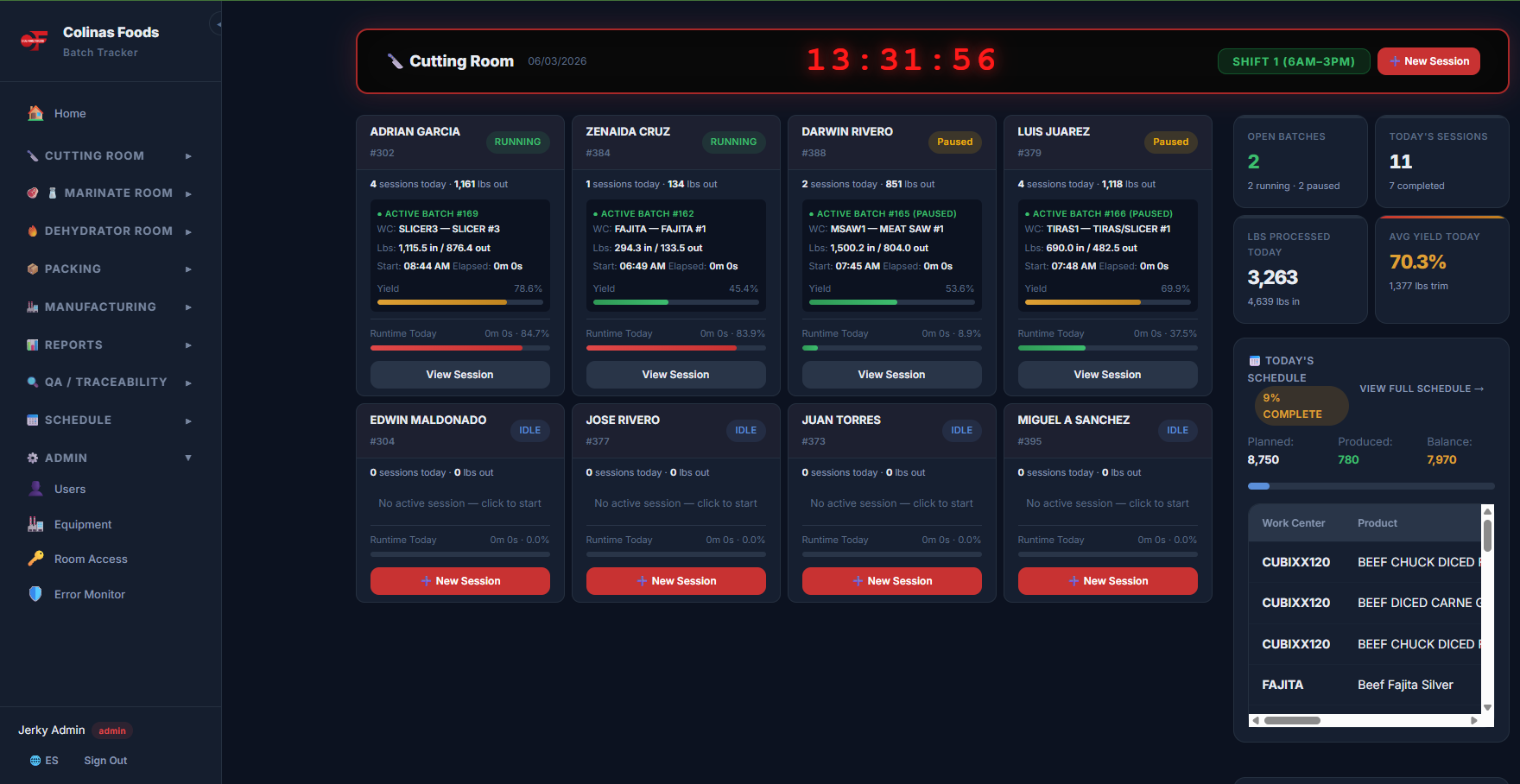
Task: Click the Admin gear icon
Action: click(33, 458)
